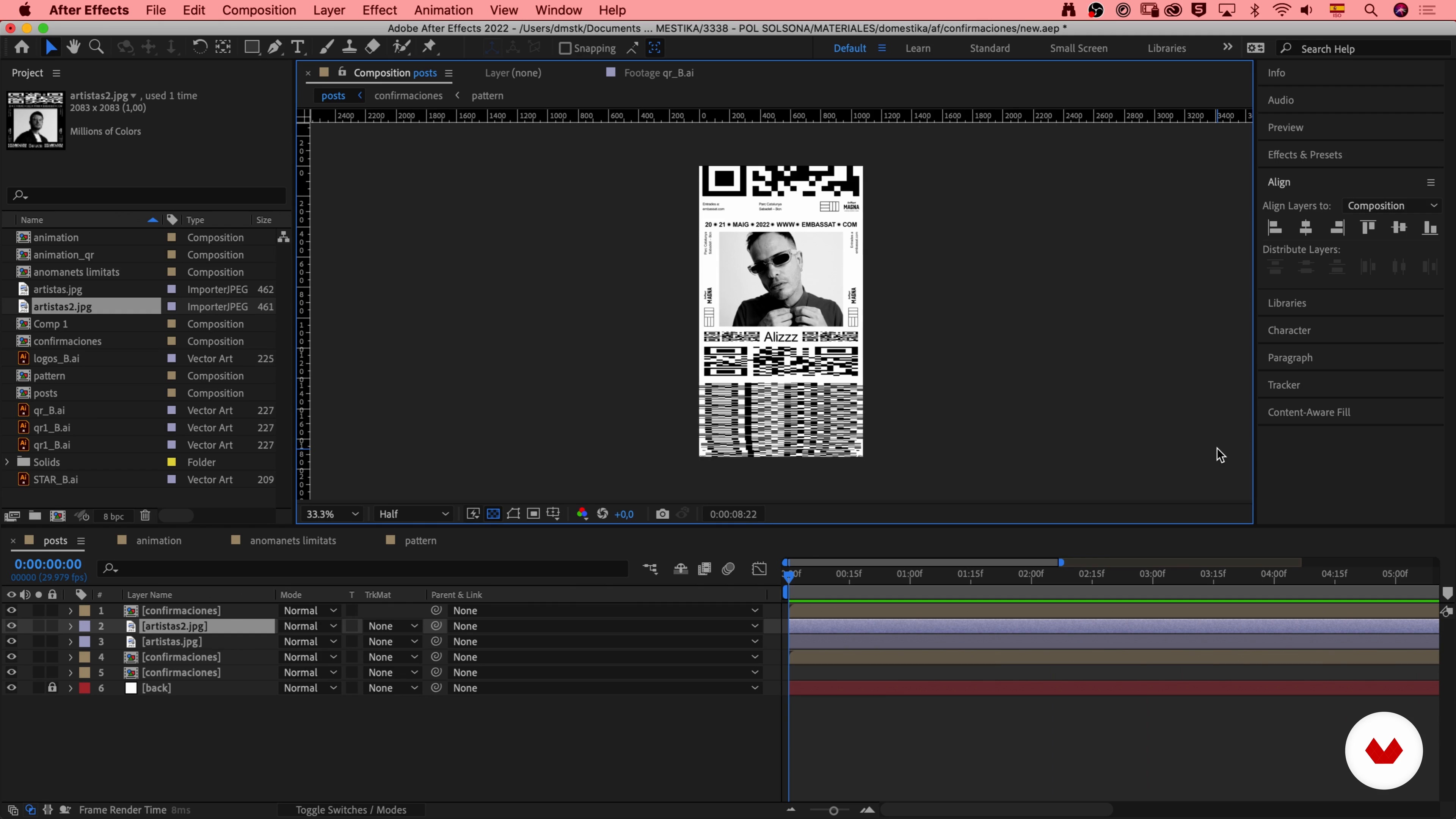Select the Roto Brush tool

click(402, 47)
